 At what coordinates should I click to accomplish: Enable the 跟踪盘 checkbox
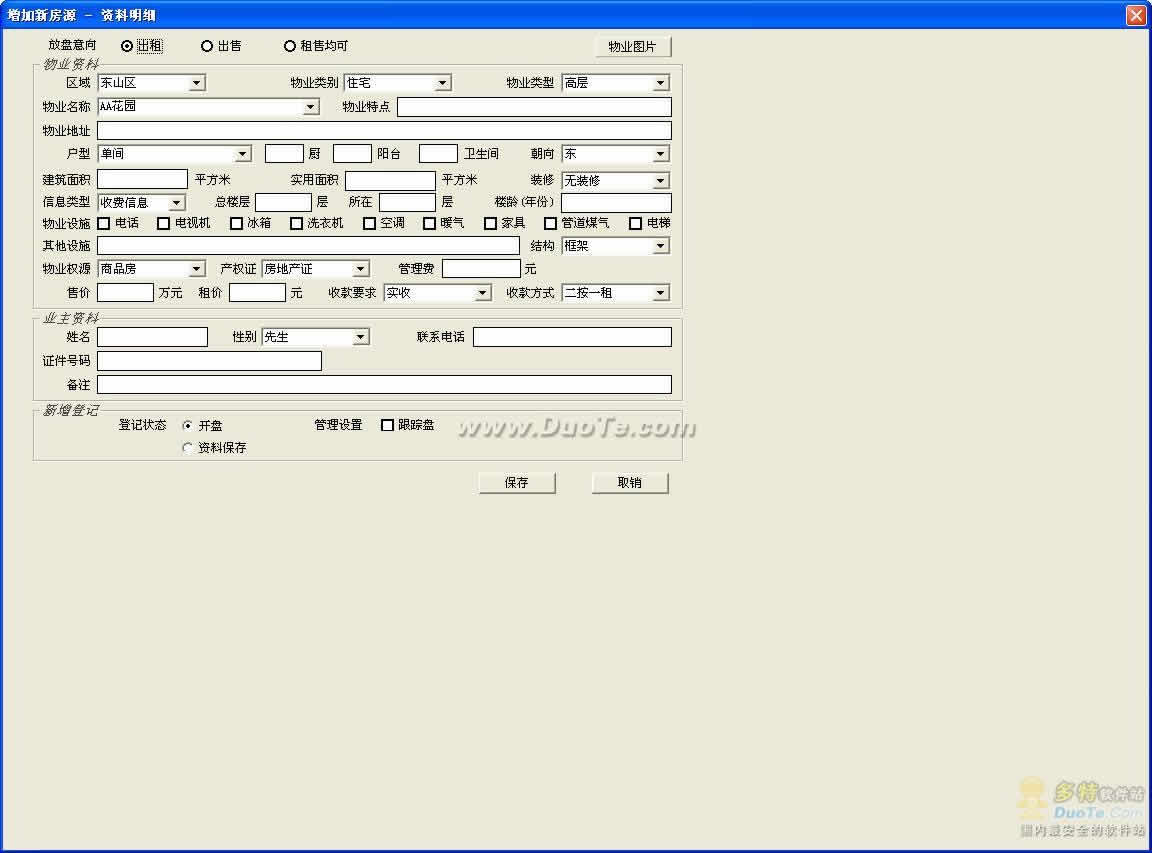(x=388, y=425)
